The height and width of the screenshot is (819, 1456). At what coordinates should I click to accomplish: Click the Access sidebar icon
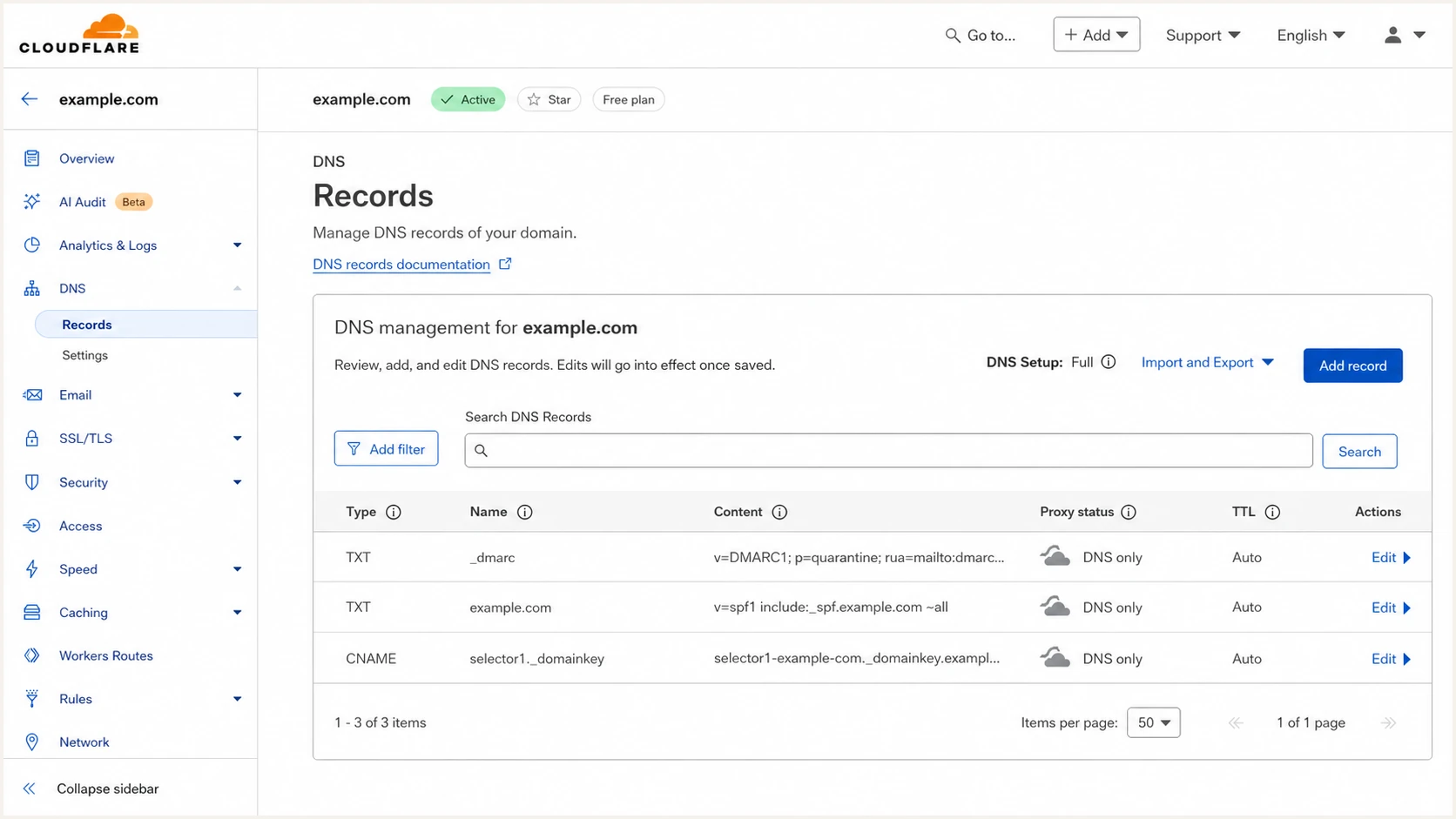click(32, 526)
